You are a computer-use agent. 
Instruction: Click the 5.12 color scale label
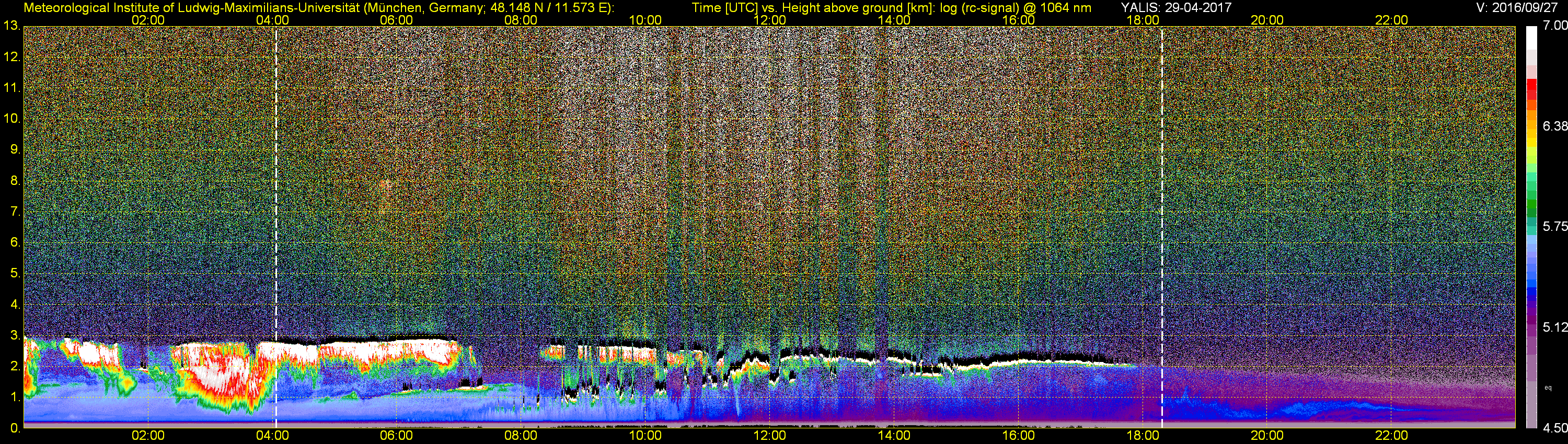click(x=1554, y=327)
